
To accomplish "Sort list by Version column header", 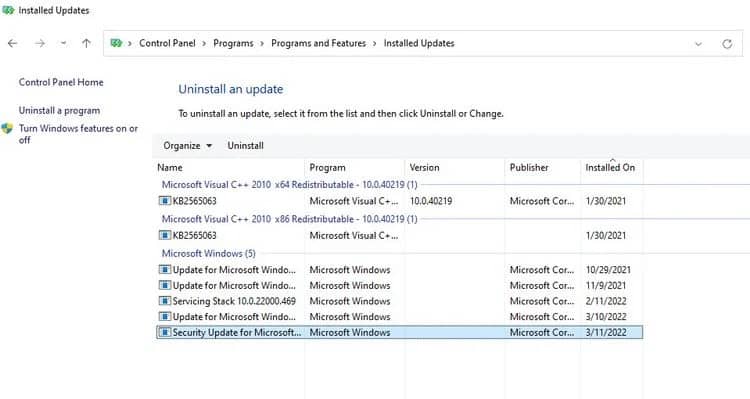I will pyautogui.click(x=424, y=167).
